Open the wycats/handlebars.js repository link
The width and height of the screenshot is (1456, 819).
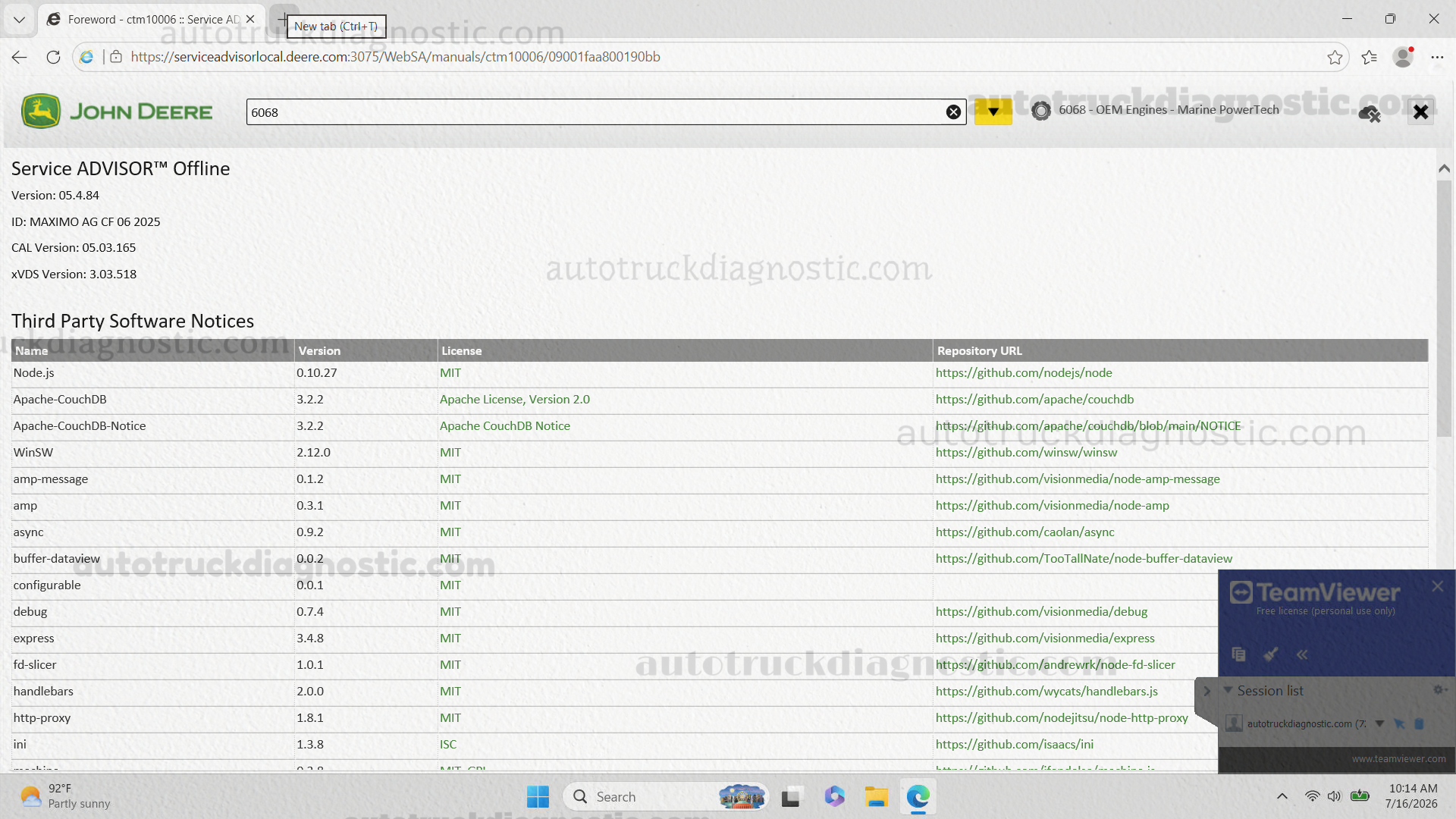click(x=1046, y=692)
